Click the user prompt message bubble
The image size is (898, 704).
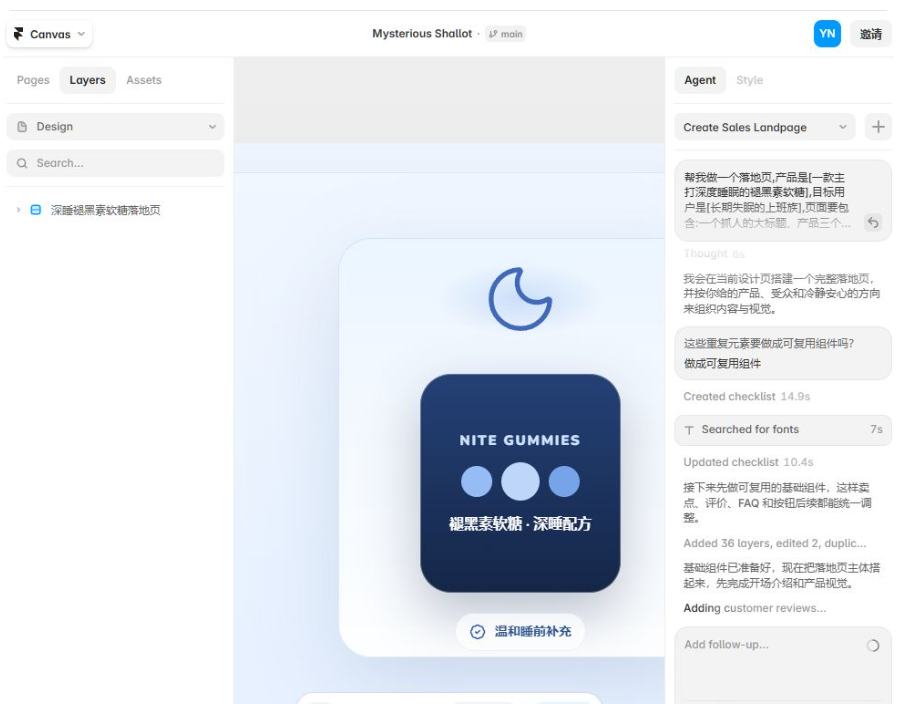[782, 200]
